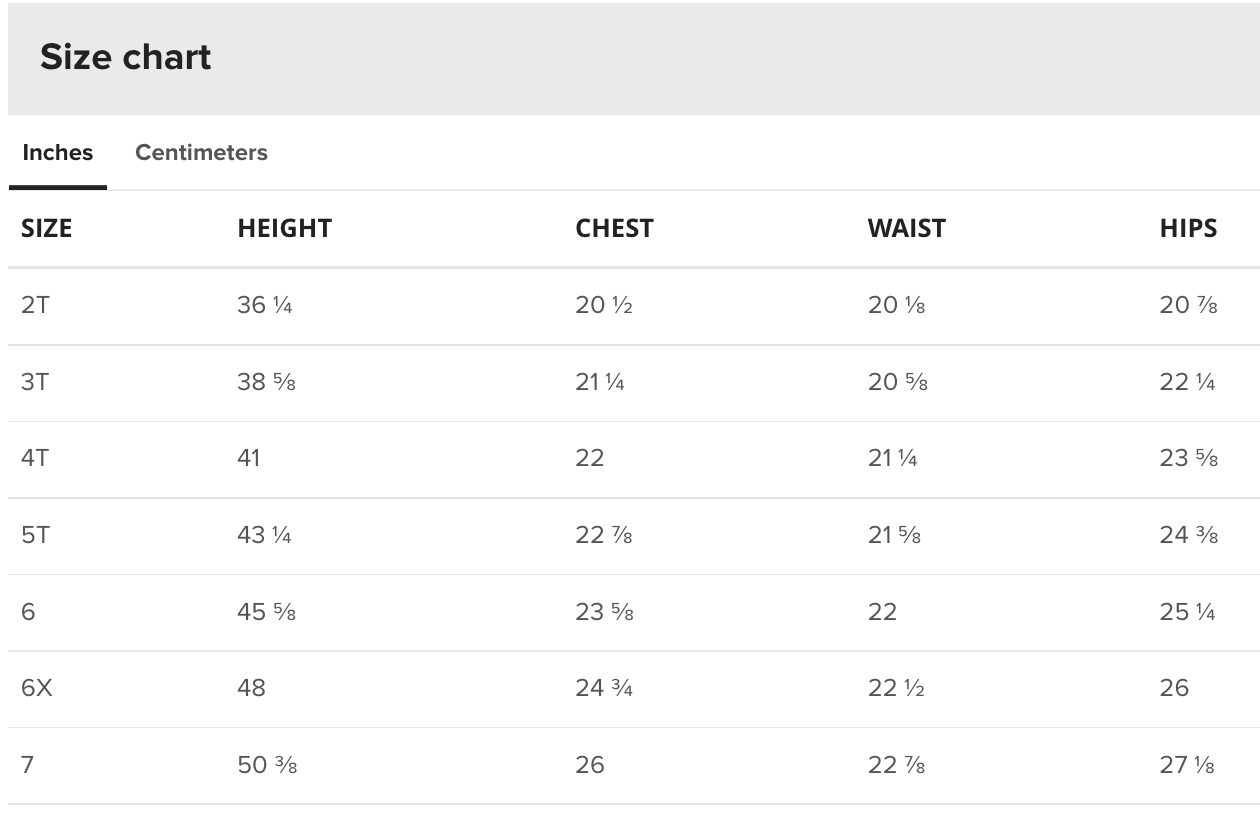This screenshot has height=828, width=1260.
Task: Select the 4T size row label
Action: pyautogui.click(x=35, y=458)
